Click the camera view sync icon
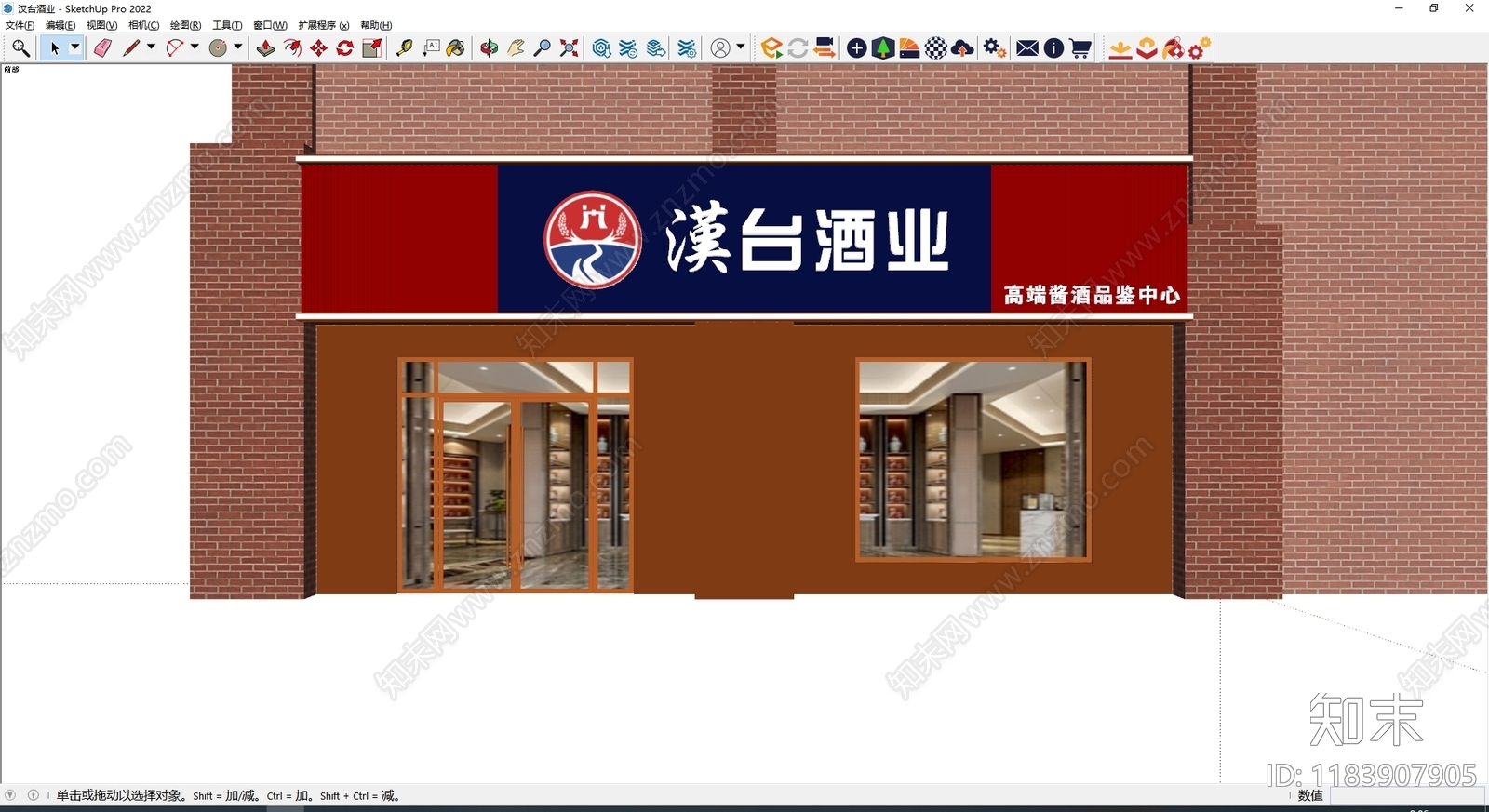Screen dimensions: 1489x812 (x=825, y=48)
